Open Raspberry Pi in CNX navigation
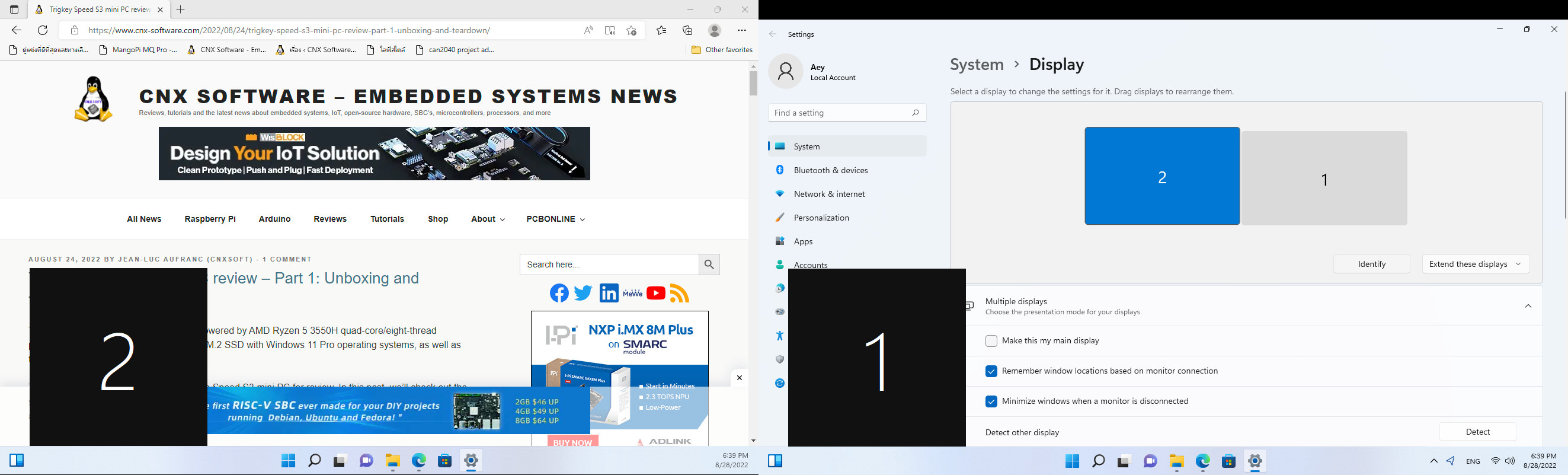Viewport: 1568px width, 475px height. click(x=210, y=219)
